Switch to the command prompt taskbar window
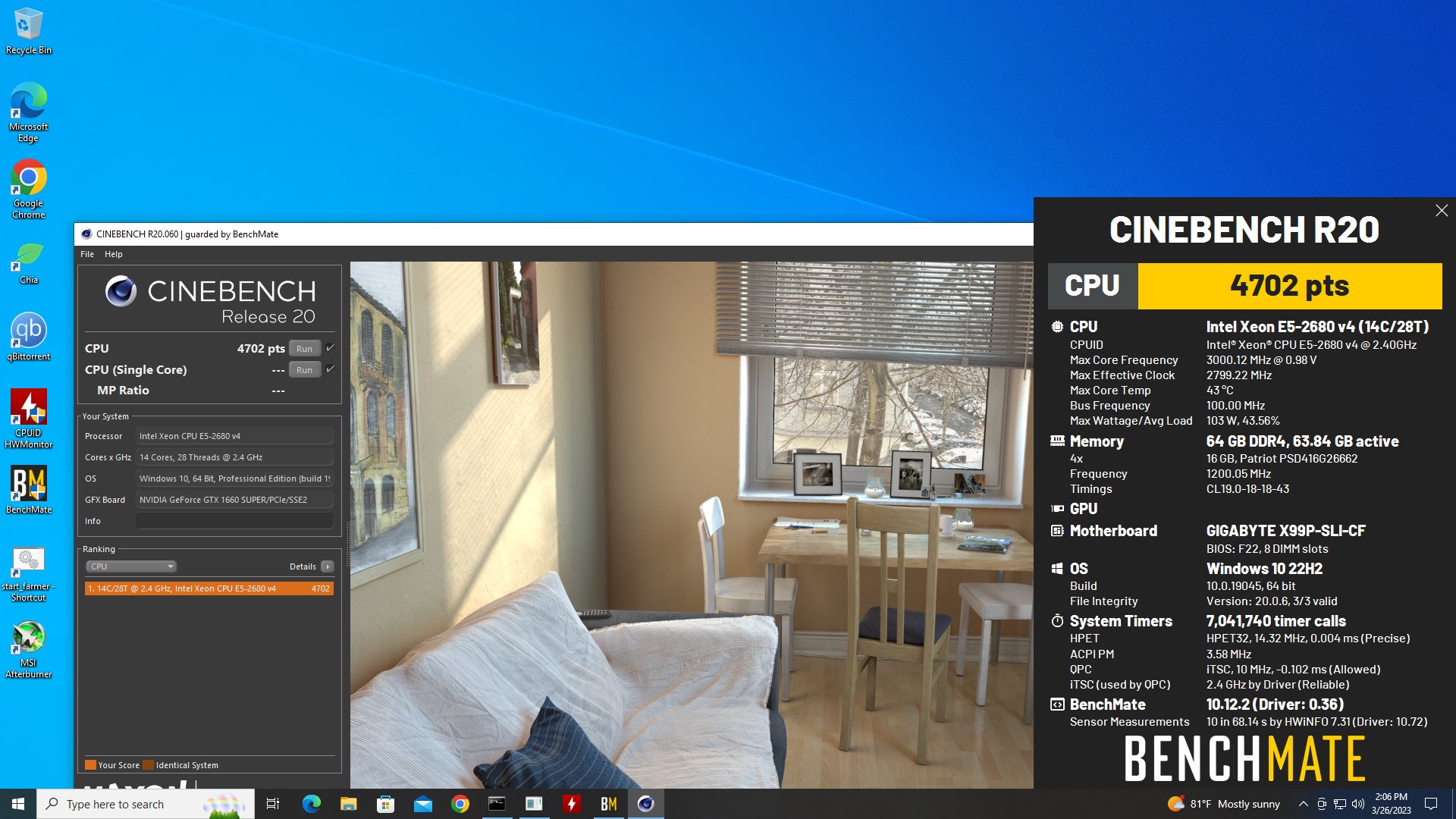 click(x=497, y=804)
